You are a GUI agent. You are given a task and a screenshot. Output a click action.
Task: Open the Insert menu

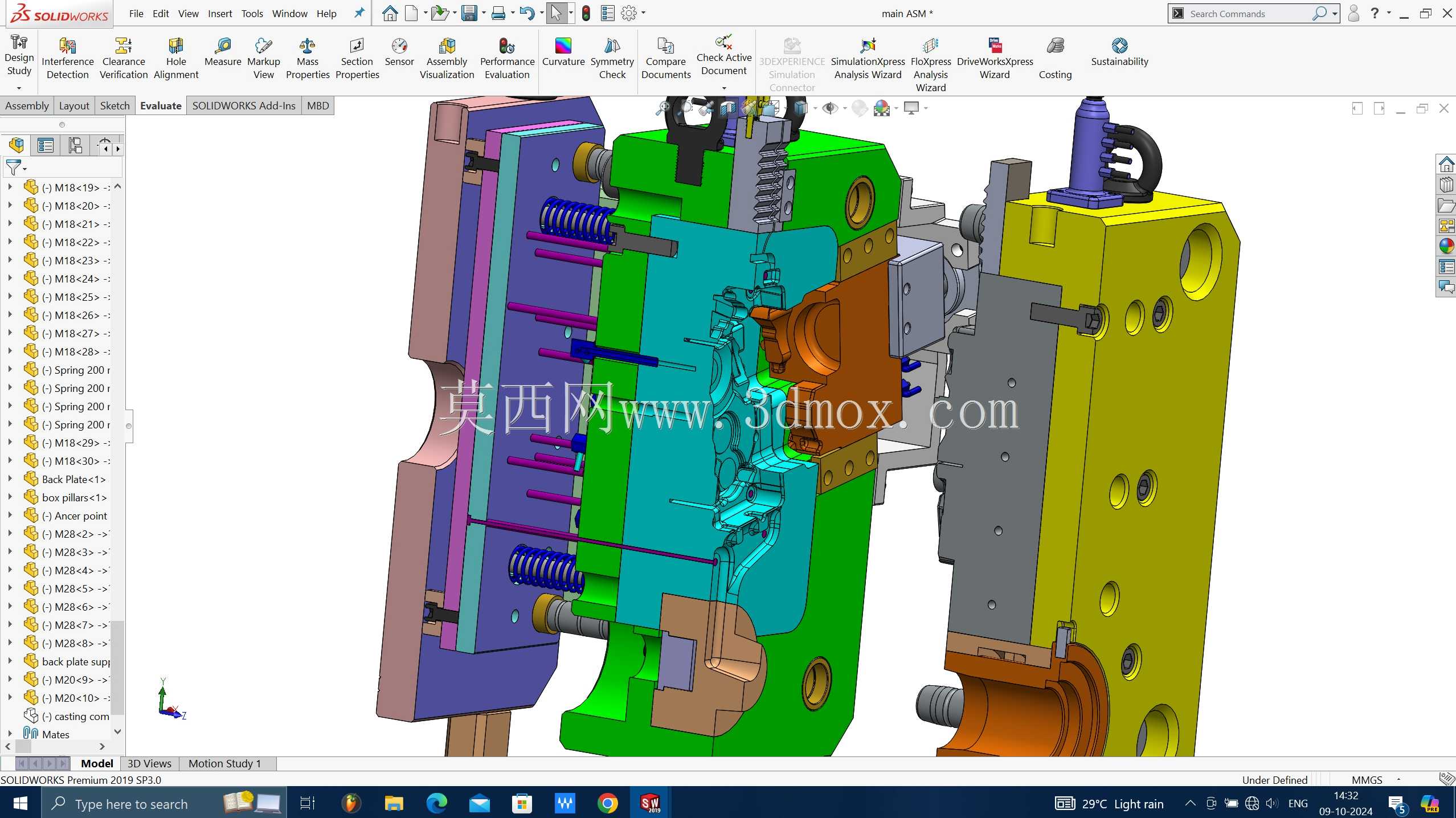pyautogui.click(x=220, y=14)
